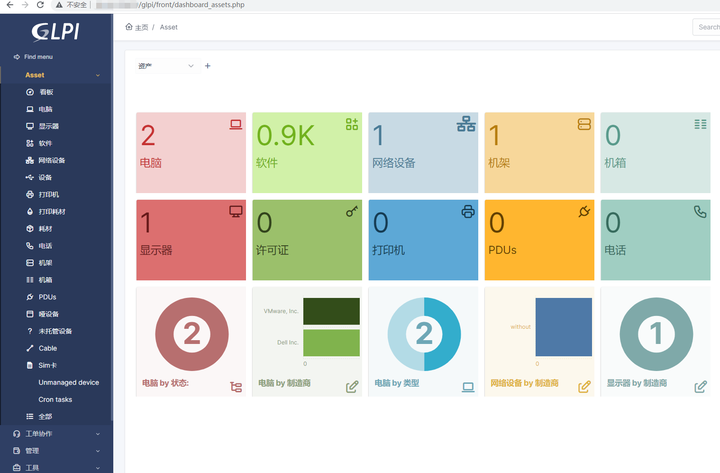Open the 资产 dashboard selector dropdown

pyautogui.click(x=167, y=66)
